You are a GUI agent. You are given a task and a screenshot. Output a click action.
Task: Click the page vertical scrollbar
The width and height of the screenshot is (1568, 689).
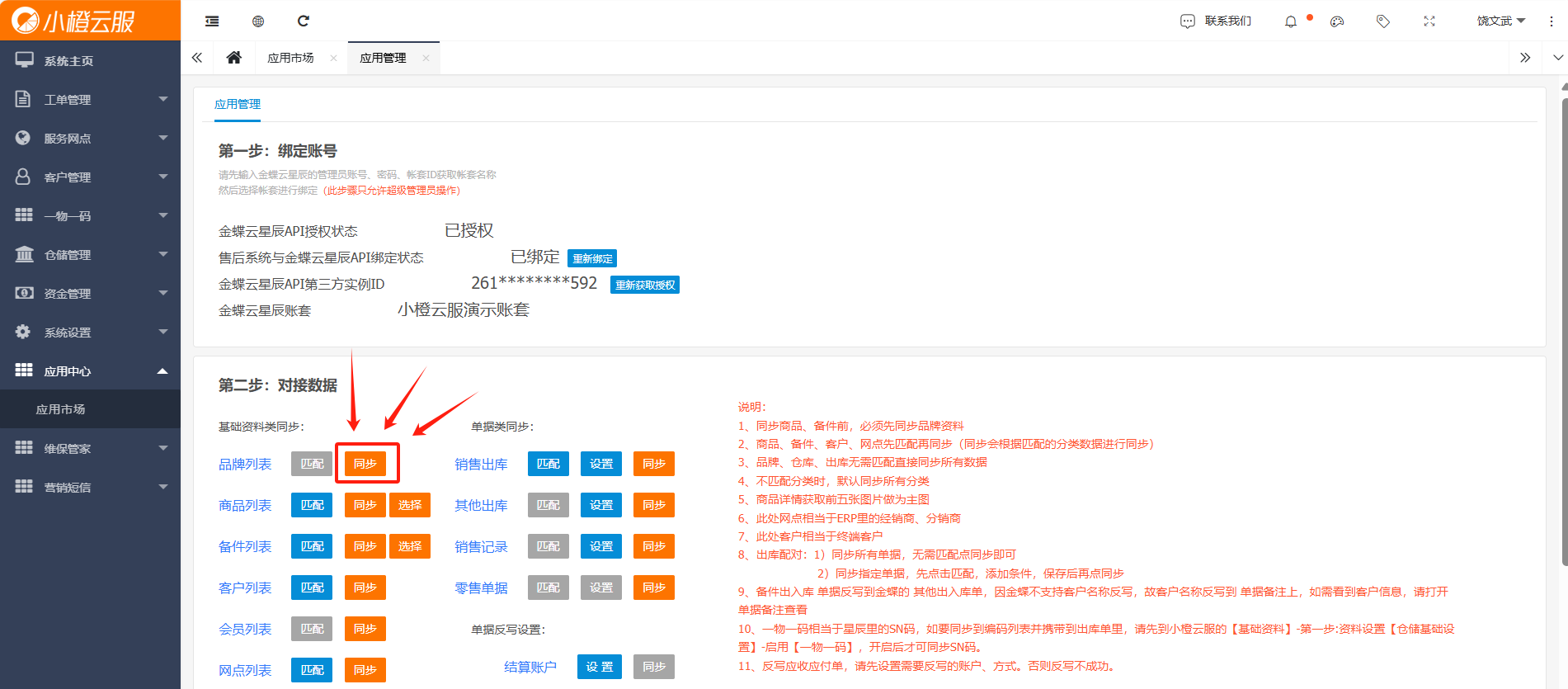pos(1564,330)
